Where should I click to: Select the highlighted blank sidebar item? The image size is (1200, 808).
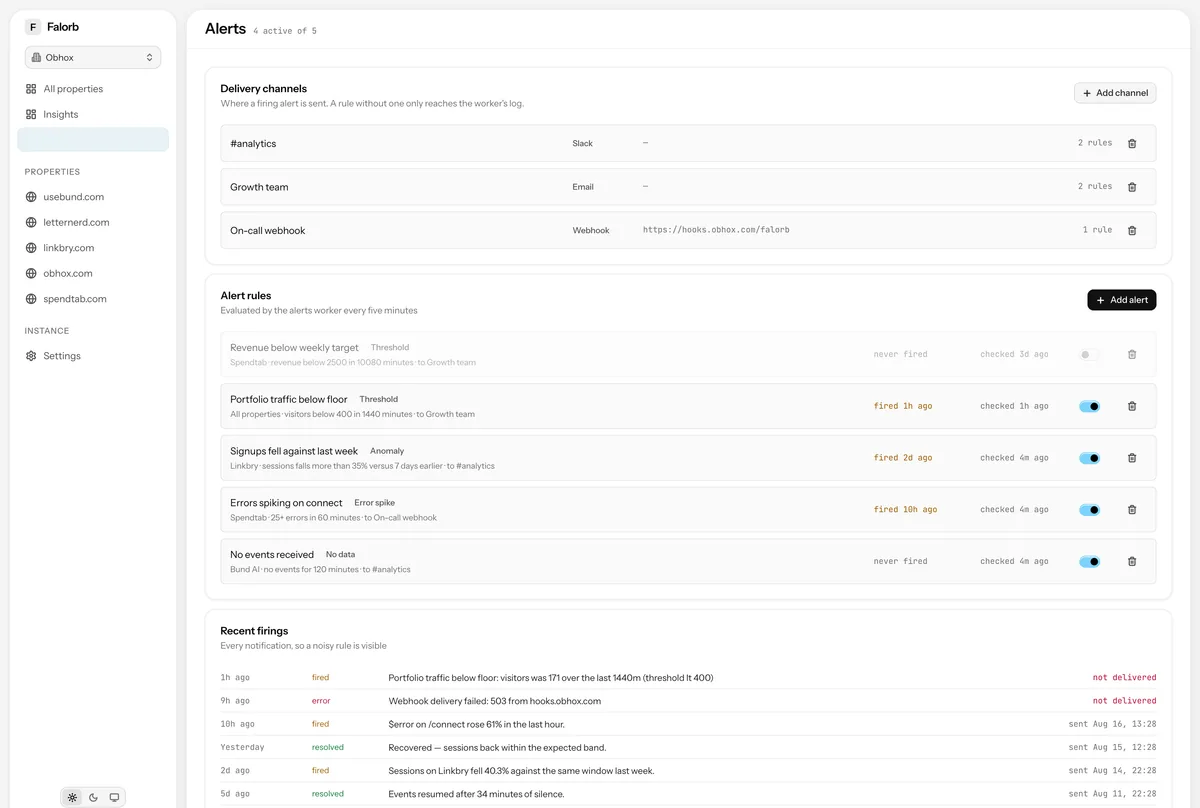click(x=93, y=140)
